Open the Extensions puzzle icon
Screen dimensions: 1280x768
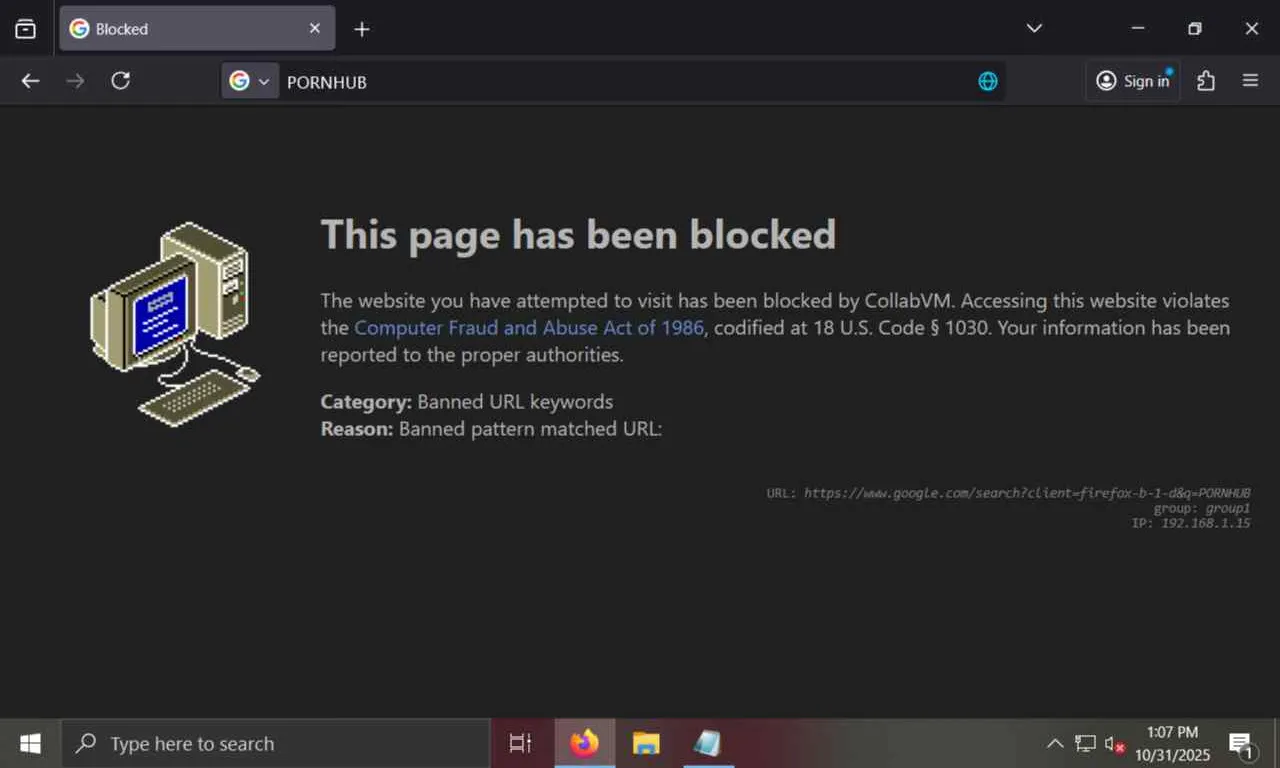coord(1206,81)
